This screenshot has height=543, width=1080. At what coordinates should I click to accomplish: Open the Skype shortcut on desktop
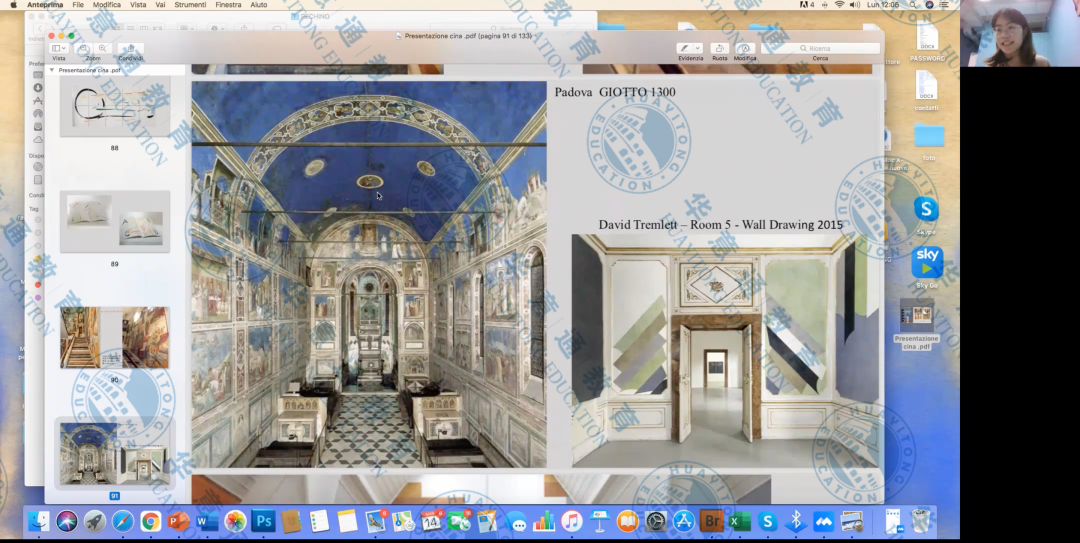tap(926, 209)
